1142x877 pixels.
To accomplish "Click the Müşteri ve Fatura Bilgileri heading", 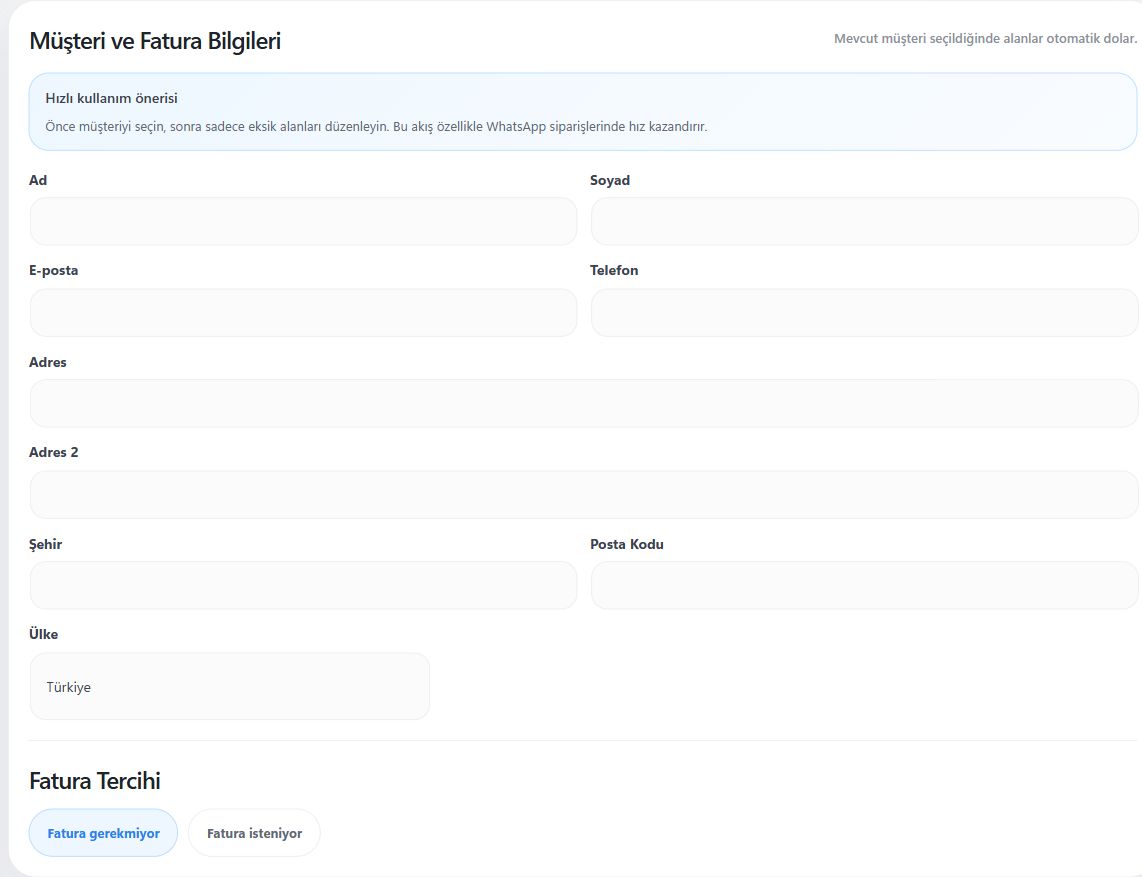I will [x=155, y=42].
